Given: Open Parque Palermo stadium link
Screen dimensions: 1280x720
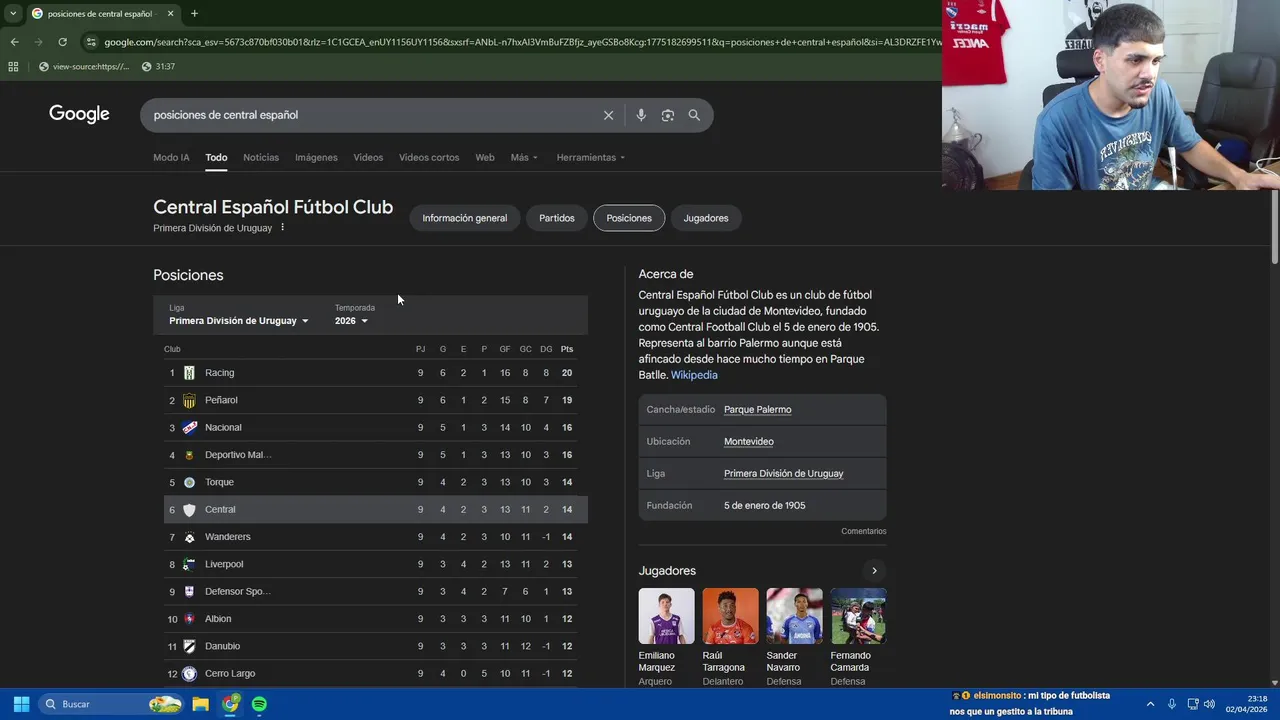Looking at the screenshot, I should click(757, 409).
